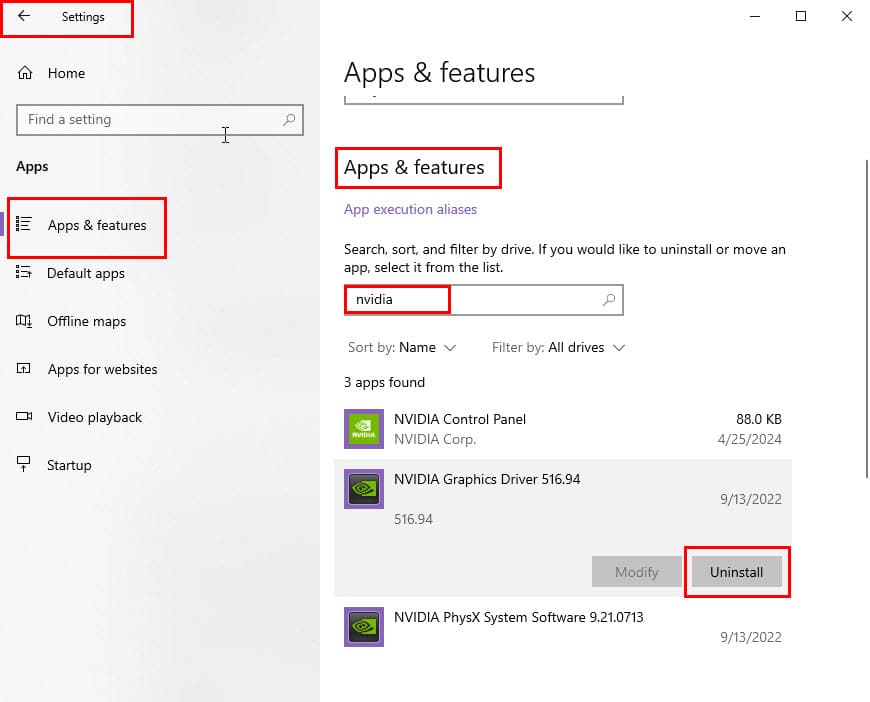Click the Find a setting search field
The width and height of the screenshot is (870, 702).
[x=160, y=120]
